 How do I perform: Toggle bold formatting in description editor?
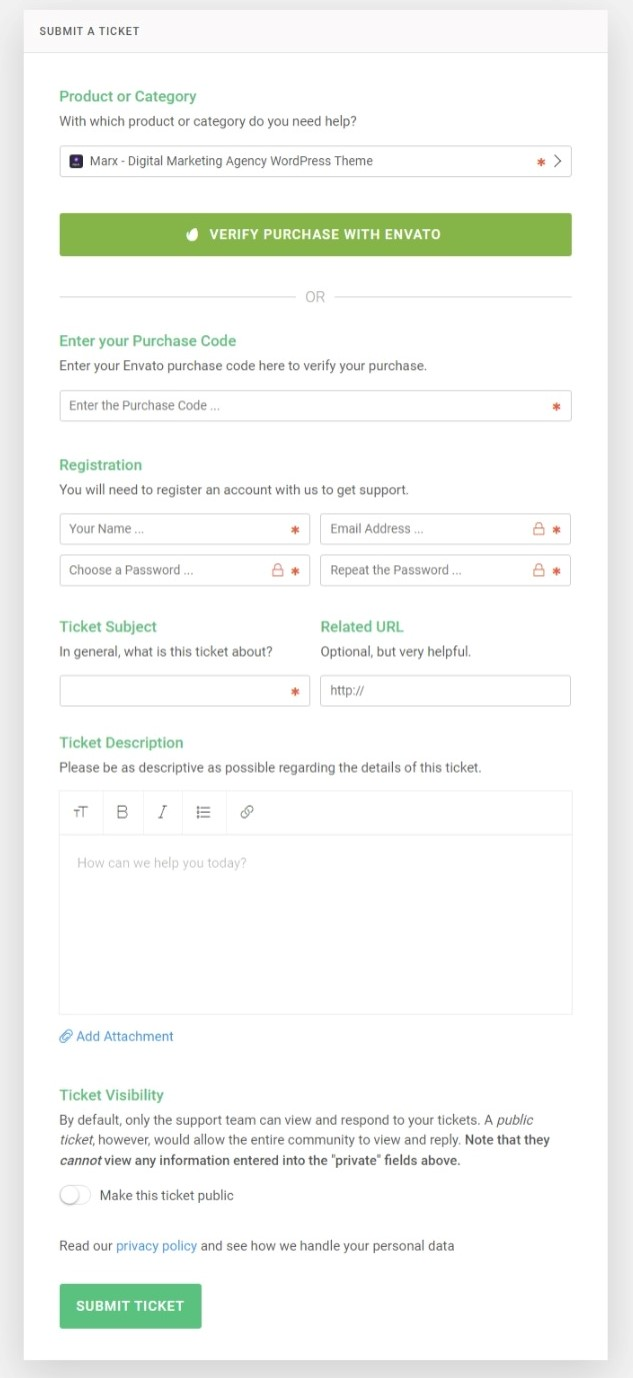[122, 812]
